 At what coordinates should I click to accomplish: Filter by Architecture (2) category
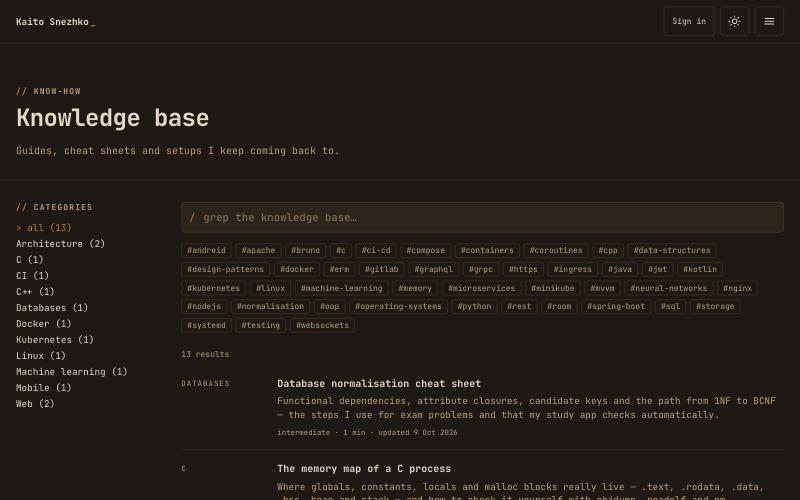pyautogui.click(x=60, y=244)
